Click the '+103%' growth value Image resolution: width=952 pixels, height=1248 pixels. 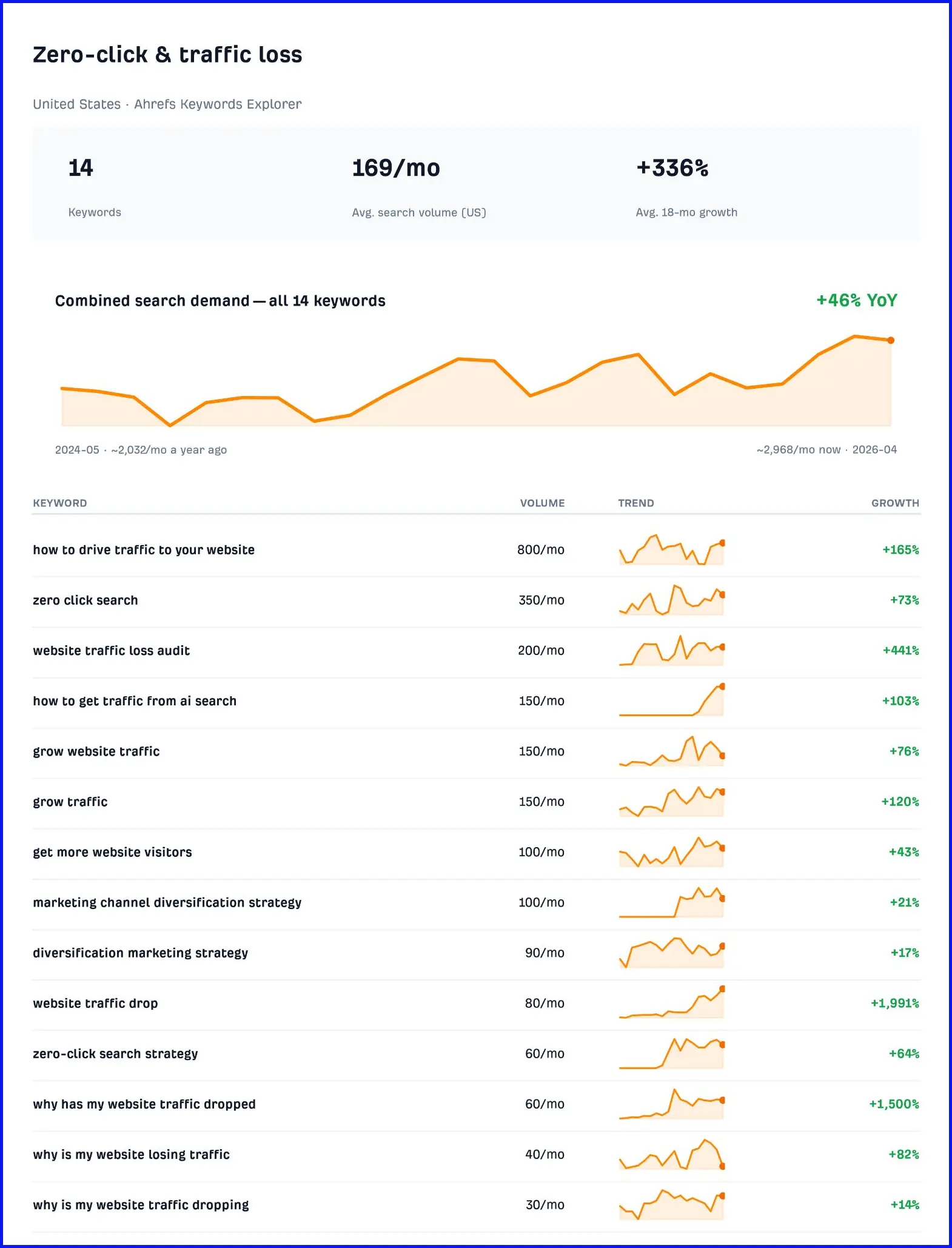tap(900, 701)
